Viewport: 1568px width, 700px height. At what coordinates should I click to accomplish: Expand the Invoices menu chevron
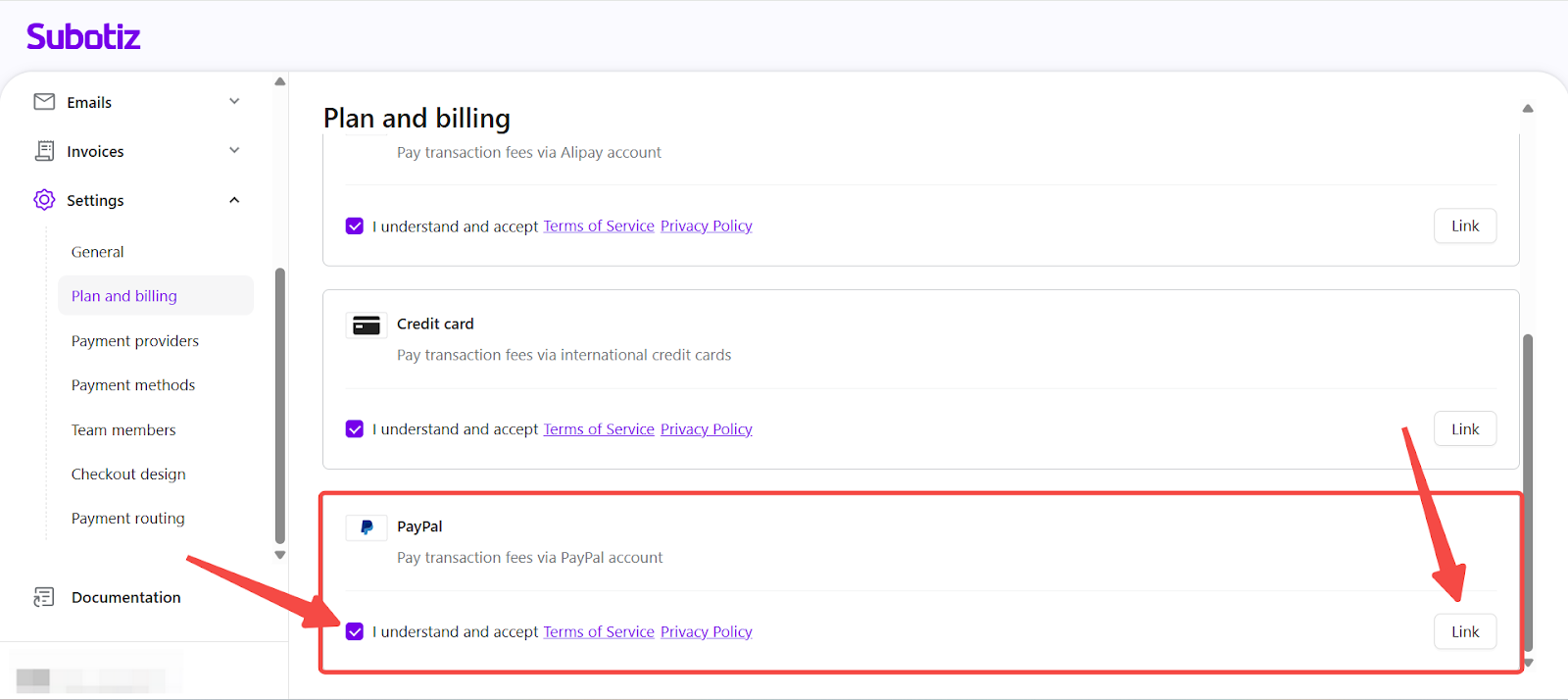tap(234, 151)
